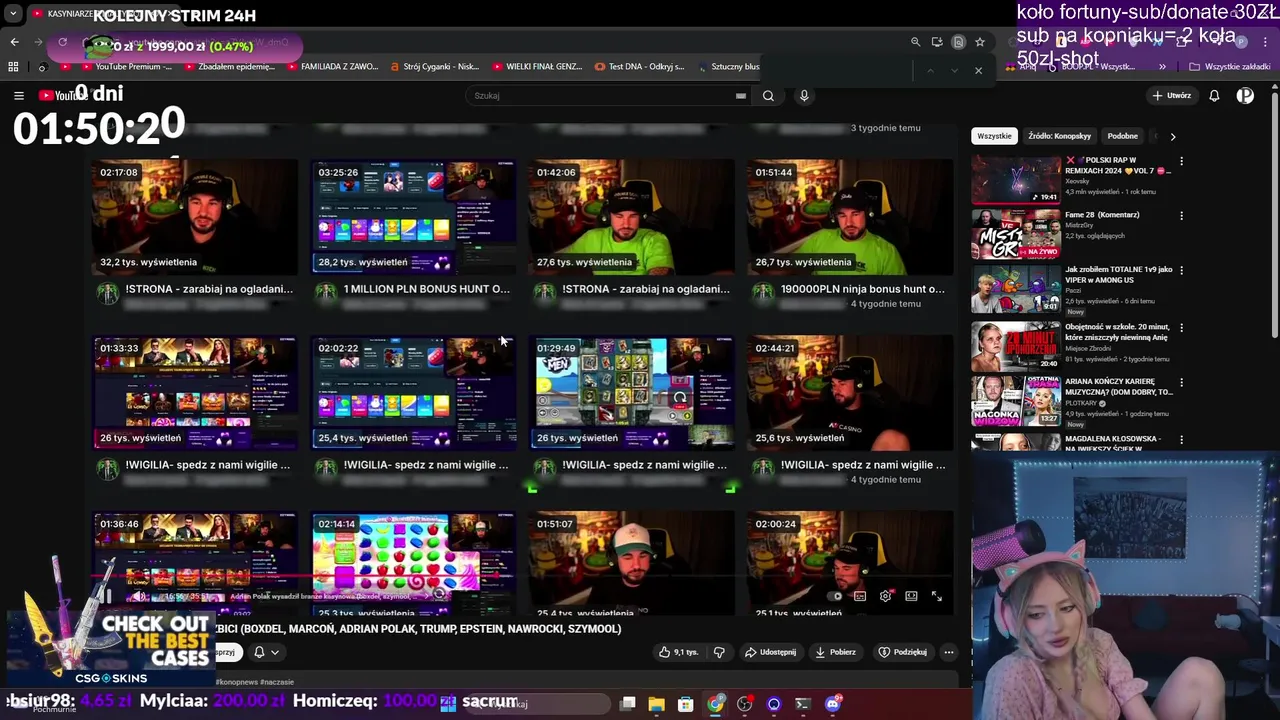Open the Fame 28 live thumbnail

coord(1016,235)
